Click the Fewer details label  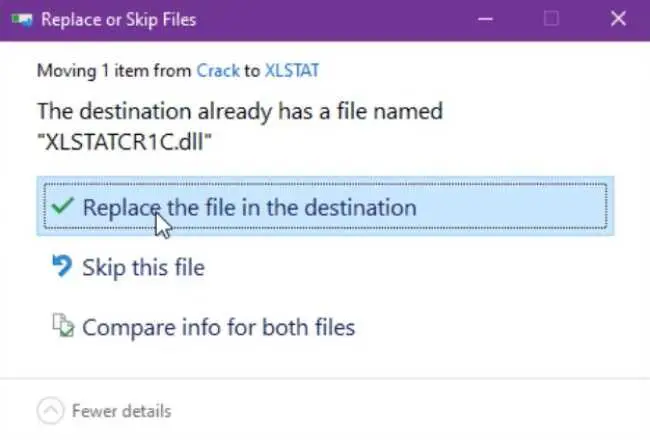point(121,411)
